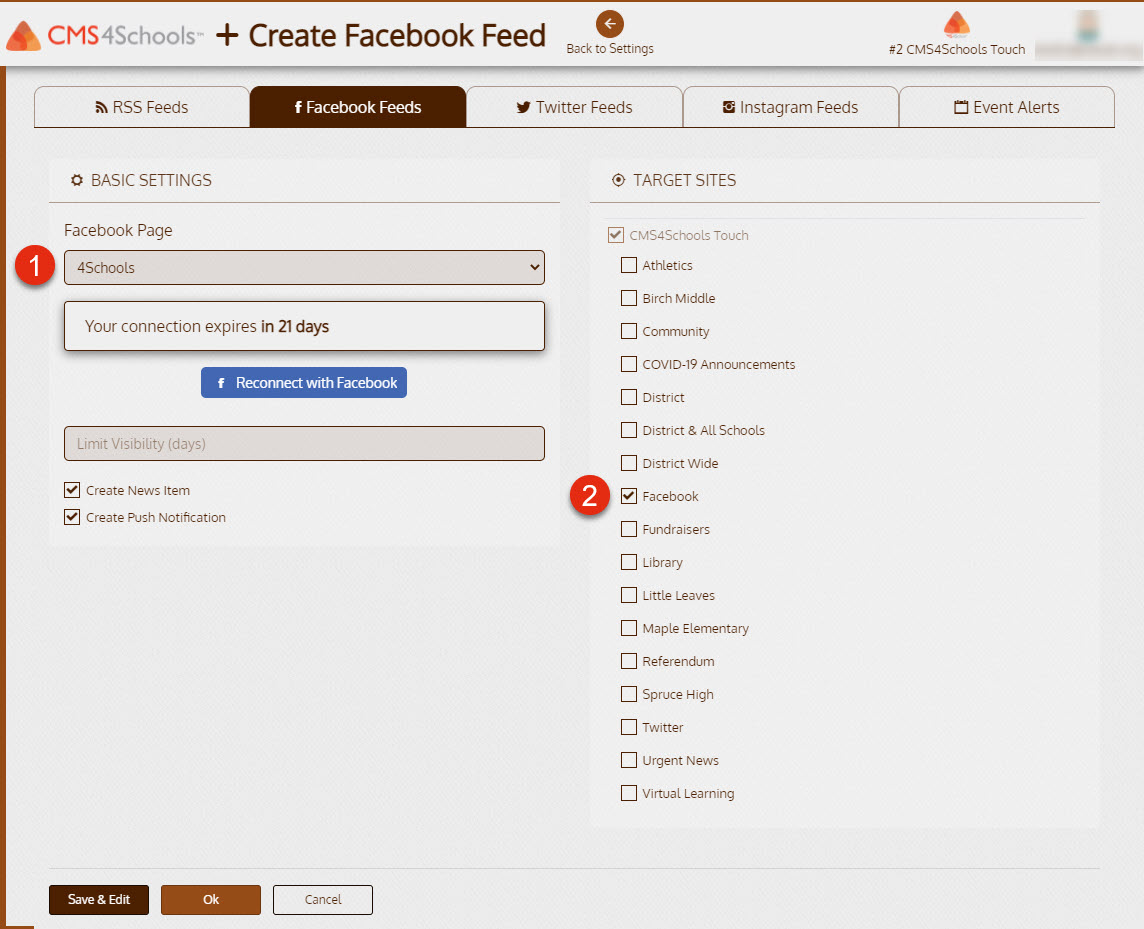Check the Athletics target site
1144x929 pixels.
pos(628,265)
